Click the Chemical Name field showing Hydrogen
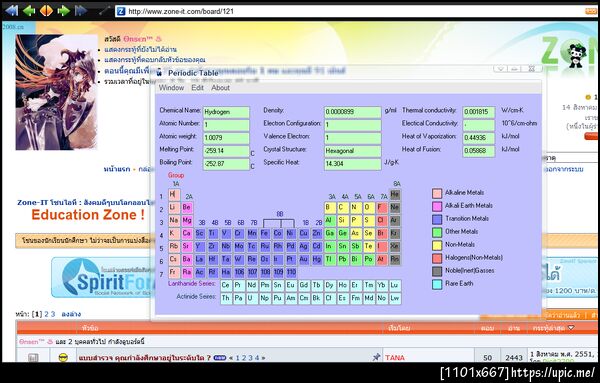Viewport: 600px width, 383px height. [x=226, y=112]
